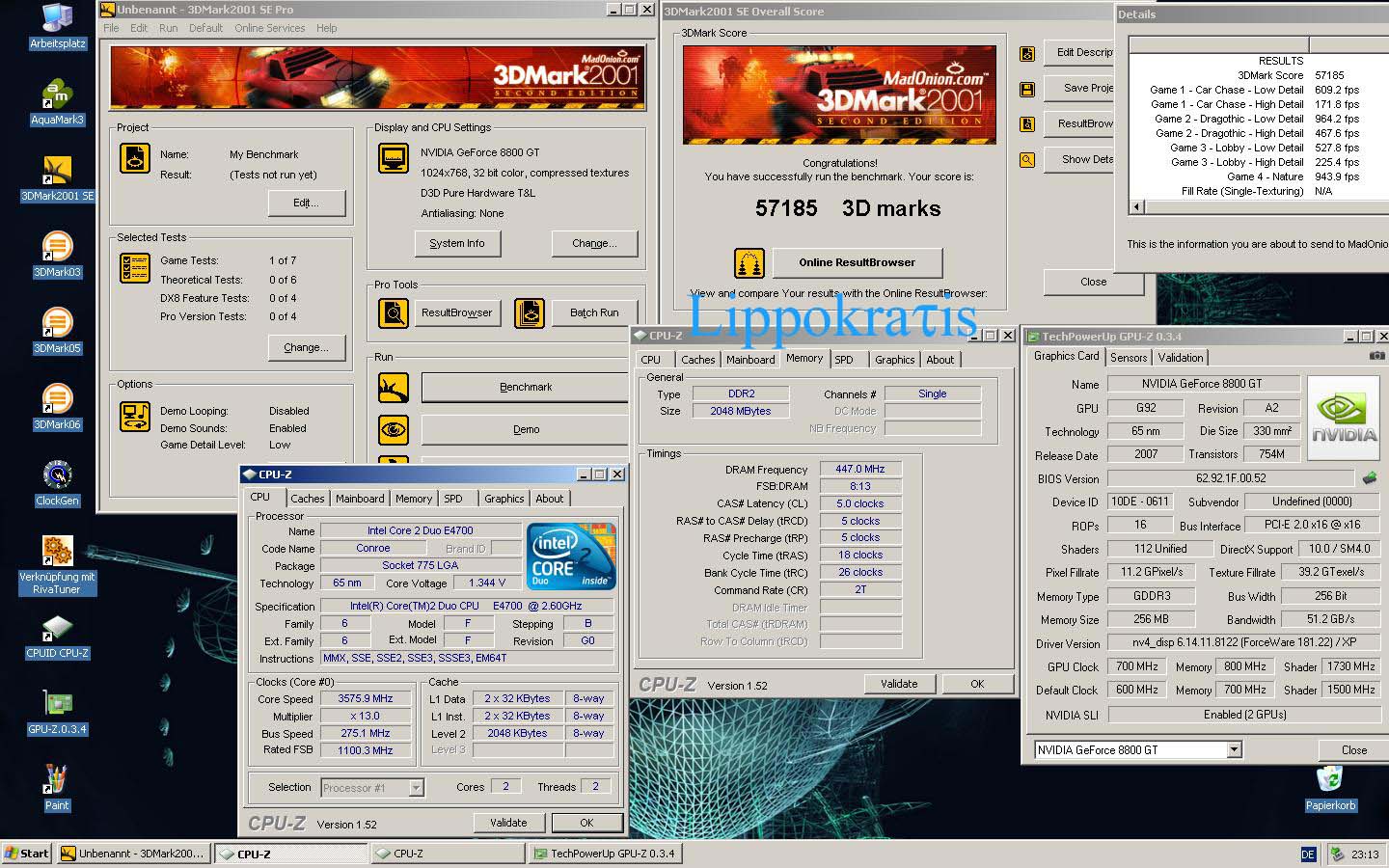Image resolution: width=1389 pixels, height=868 pixels.
Task: Click the Edit... button in Project section
Action: click(306, 203)
